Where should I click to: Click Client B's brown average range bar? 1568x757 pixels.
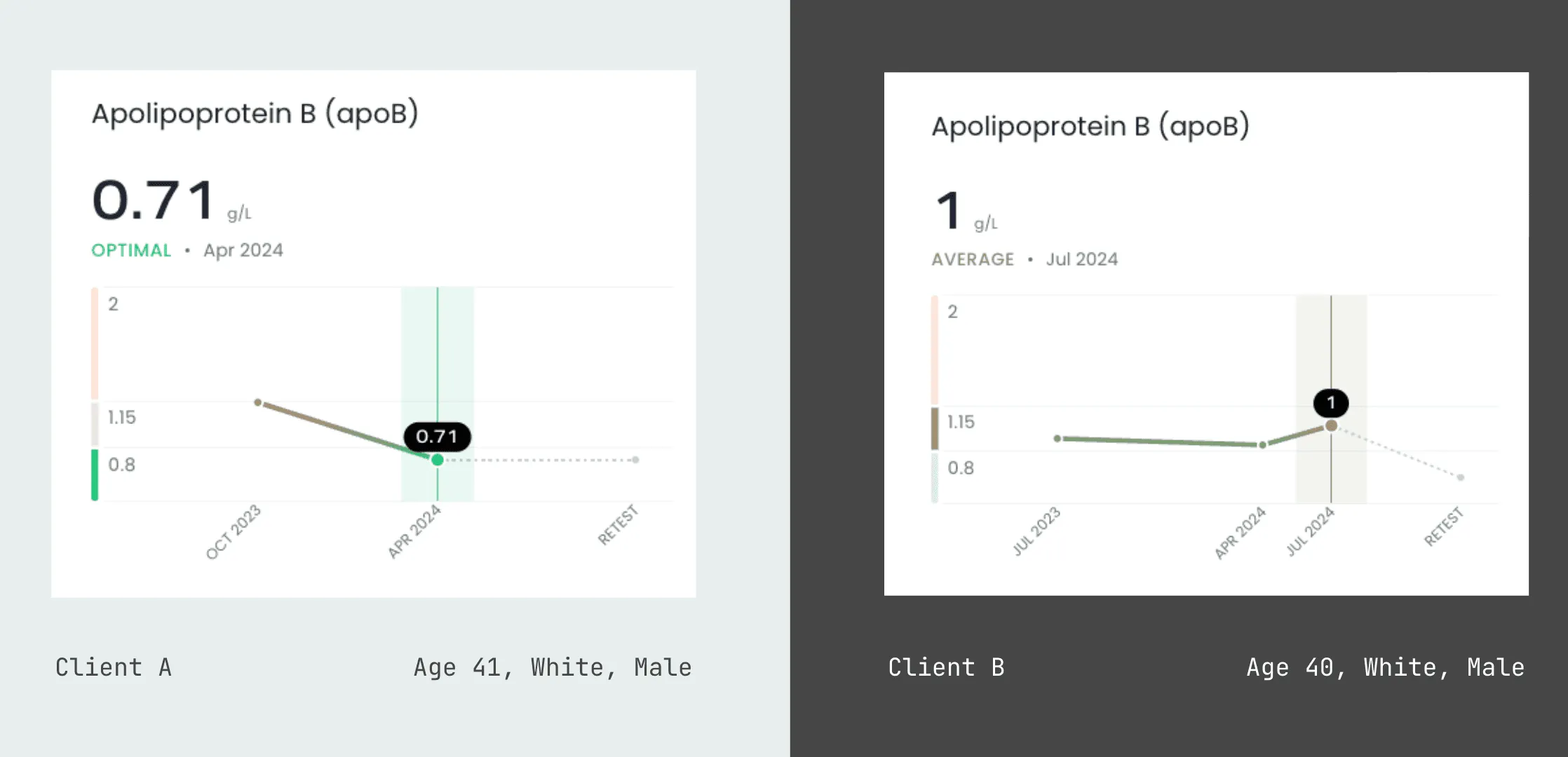(x=935, y=428)
